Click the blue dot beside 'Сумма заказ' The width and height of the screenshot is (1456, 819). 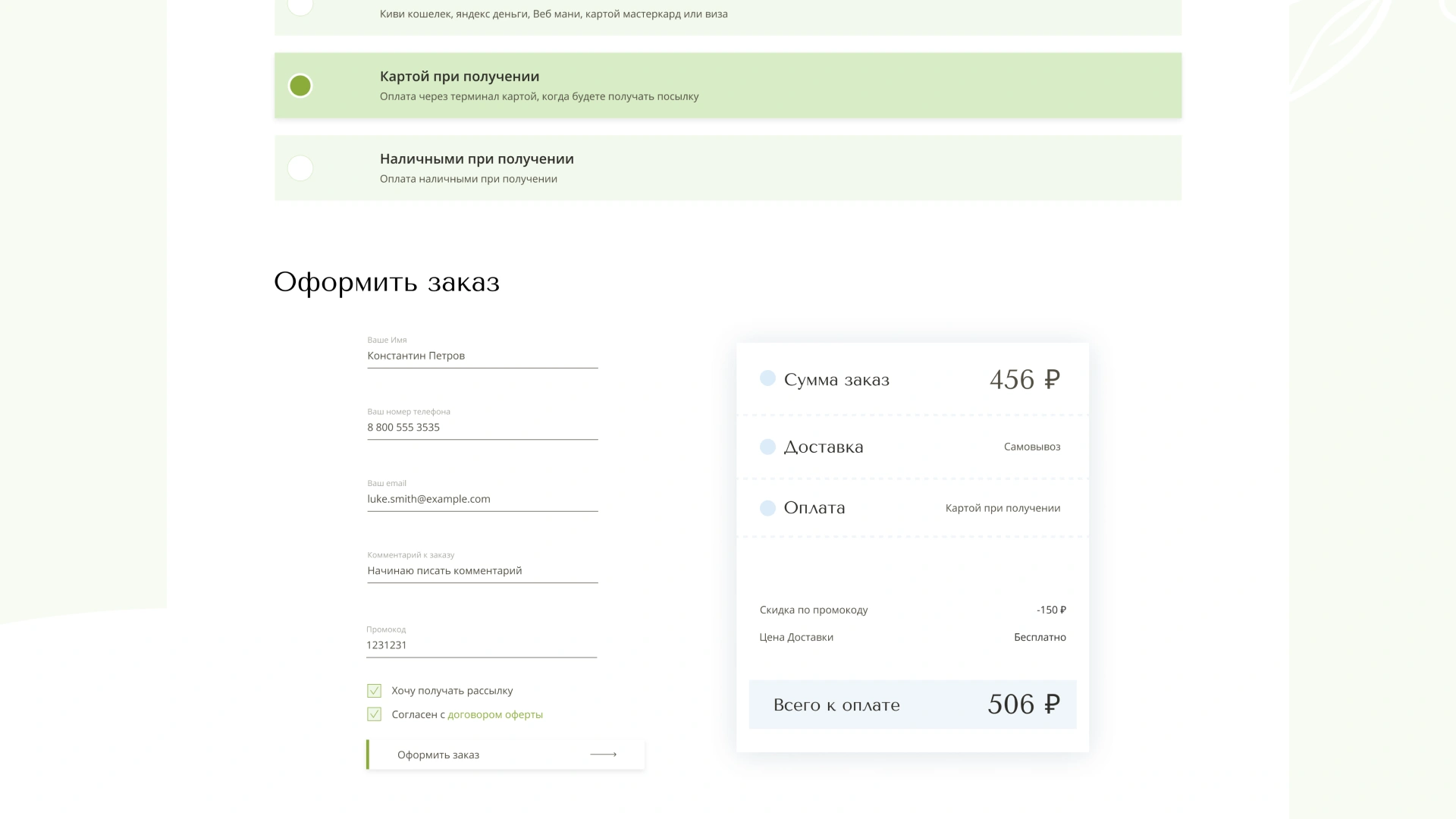767,378
